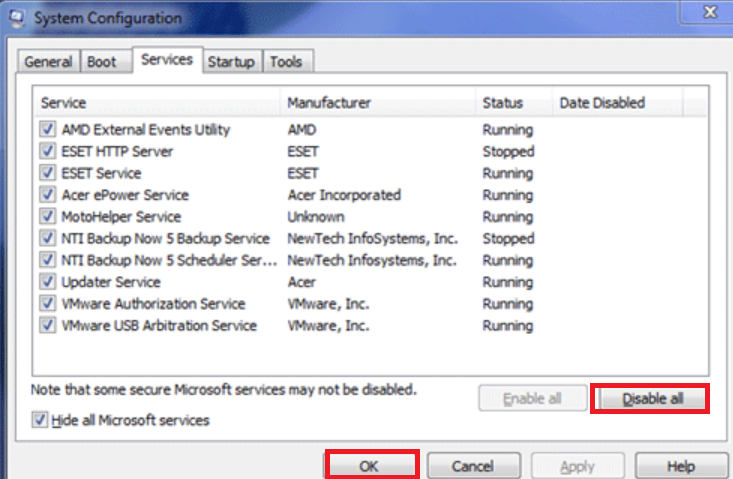The height and width of the screenshot is (479, 733).
Task: Click "Acer" manufacturer of Updater Service
Action: 302,282
